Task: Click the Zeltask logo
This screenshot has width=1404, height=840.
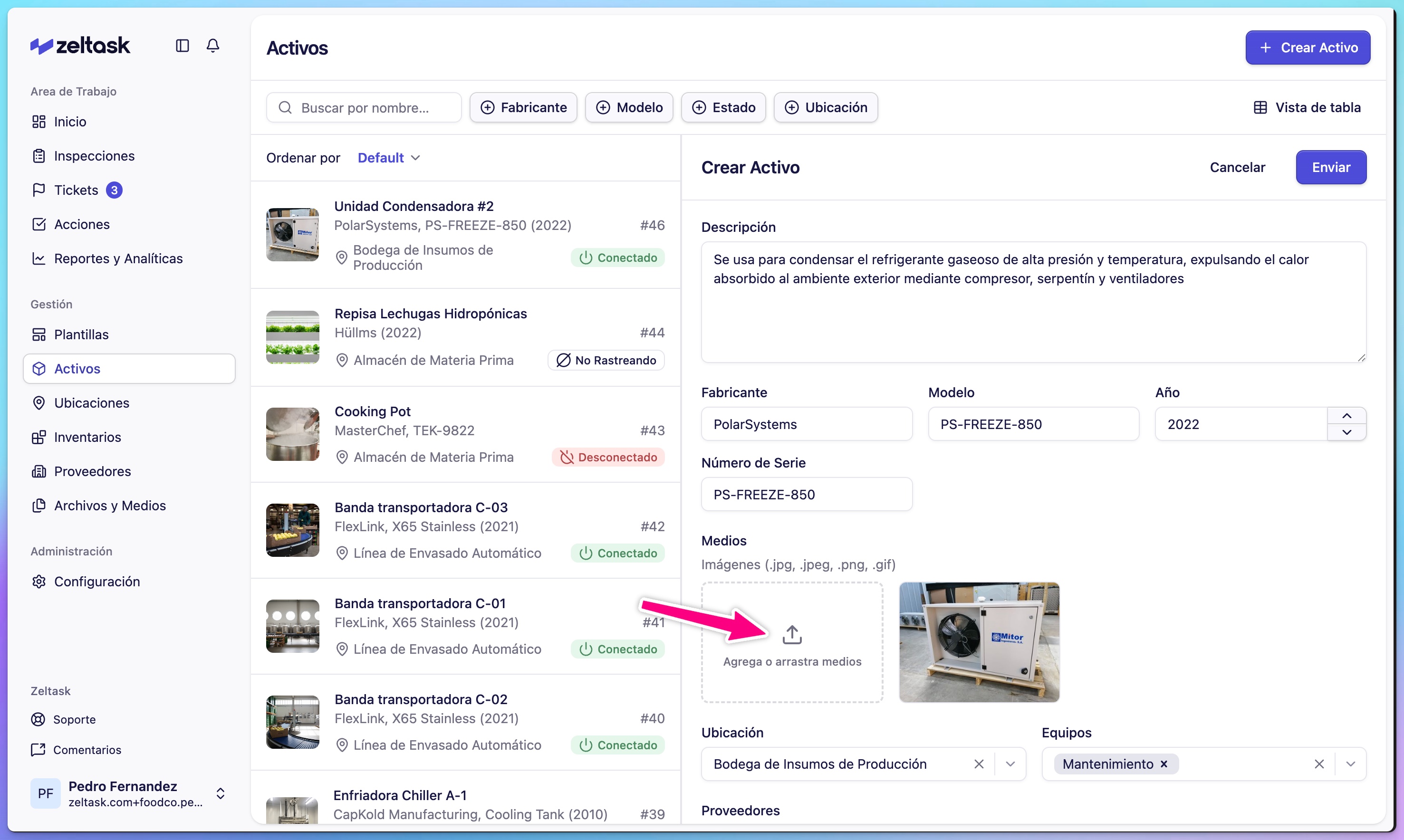Action: (80, 45)
